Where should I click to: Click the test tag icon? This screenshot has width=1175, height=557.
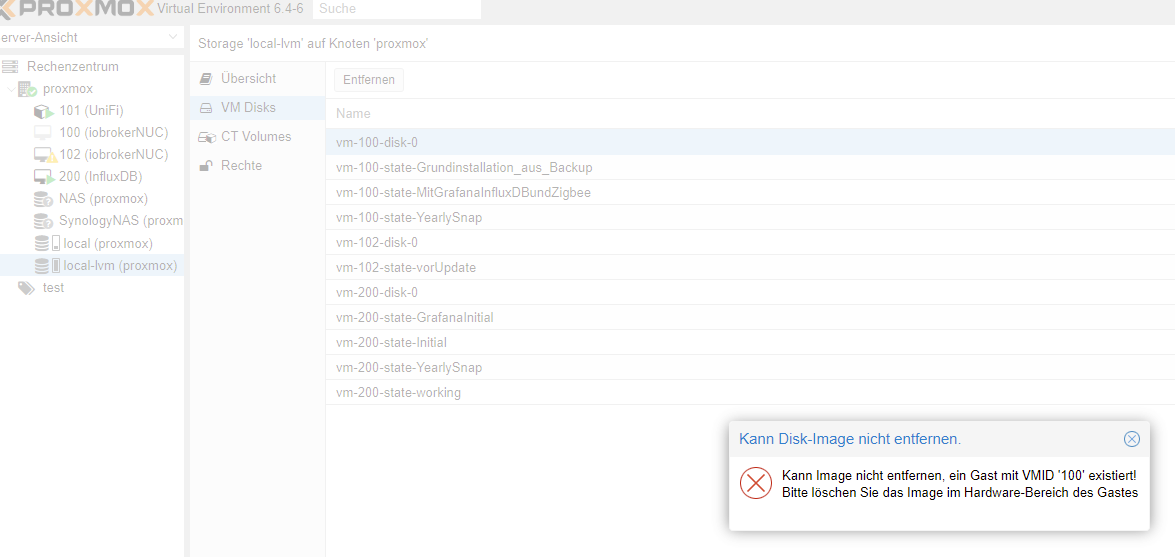pos(26,288)
